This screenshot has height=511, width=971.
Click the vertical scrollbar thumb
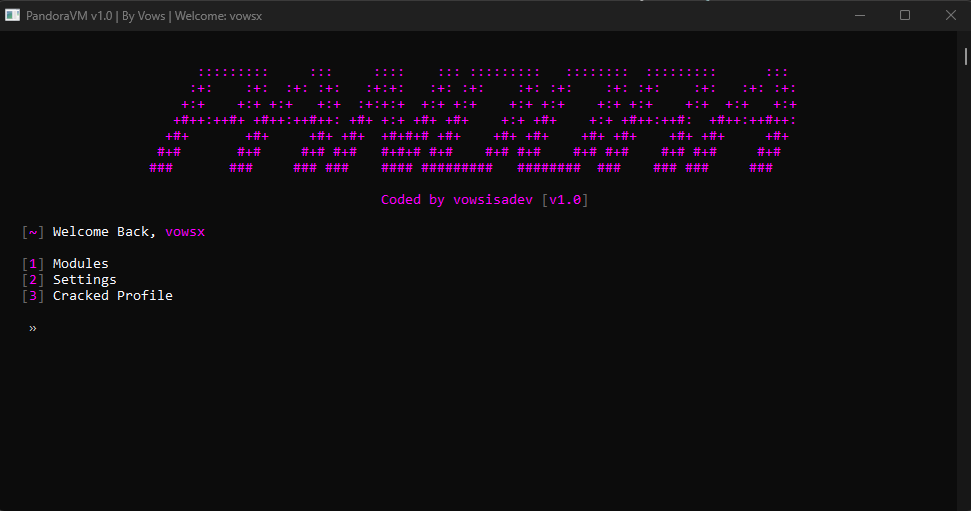coord(965,56)
